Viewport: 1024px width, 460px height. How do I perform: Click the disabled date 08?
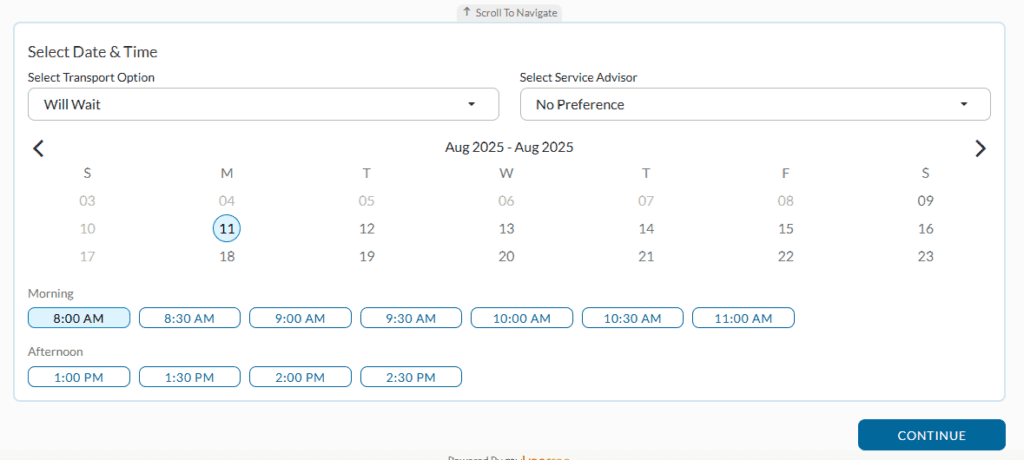point(786,201)
